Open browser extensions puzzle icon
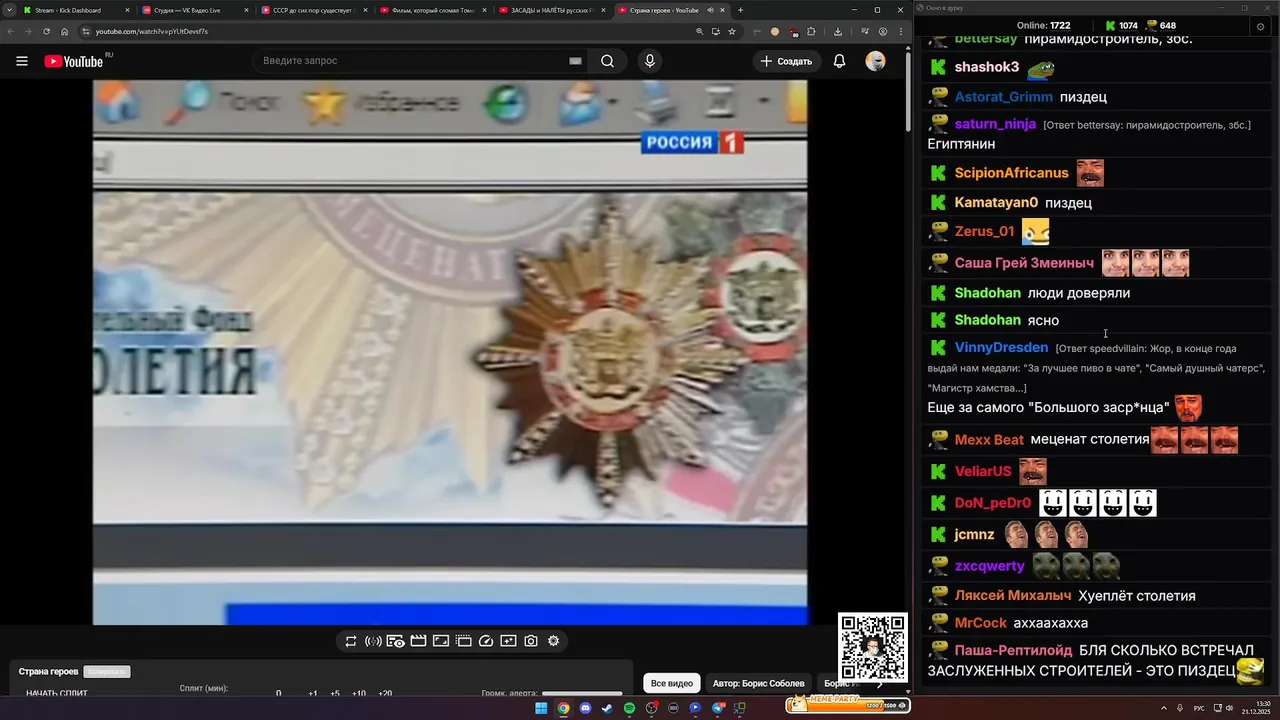Viewport: 1280px width, 720px height. tap(811, 31)
